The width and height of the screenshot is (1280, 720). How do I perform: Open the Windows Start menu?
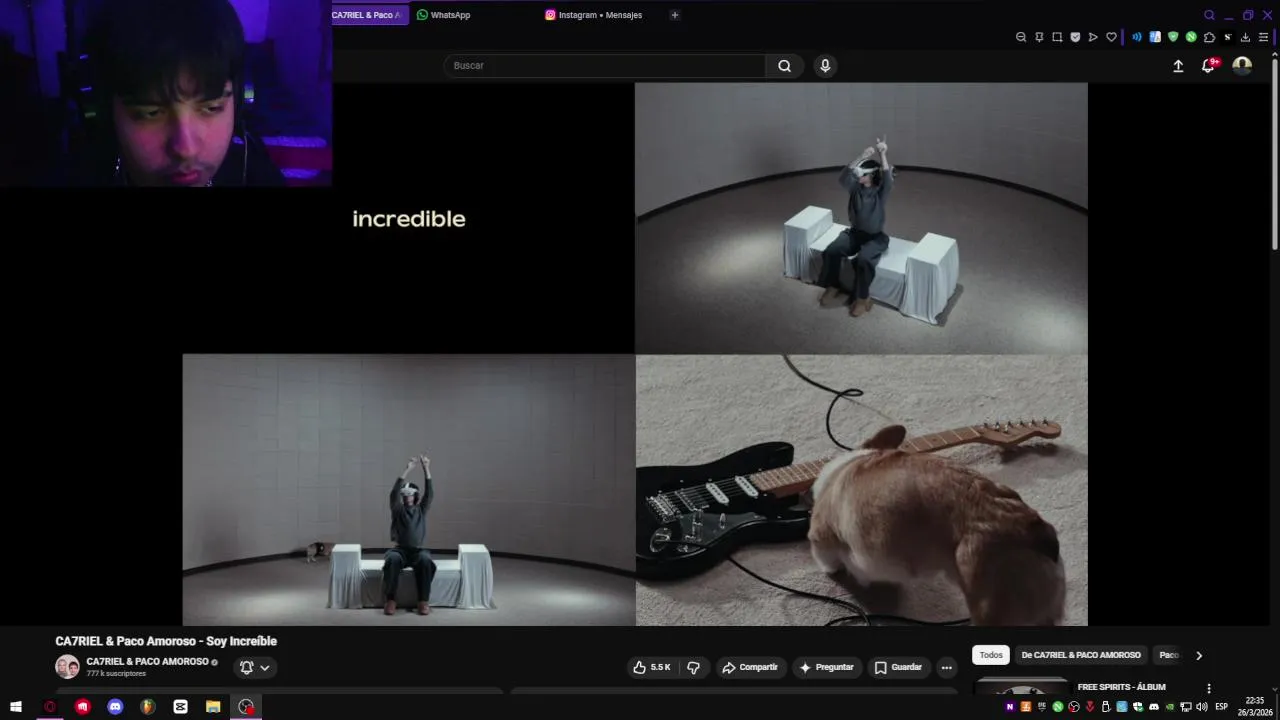pyautogui.click(x=16, y=707)
